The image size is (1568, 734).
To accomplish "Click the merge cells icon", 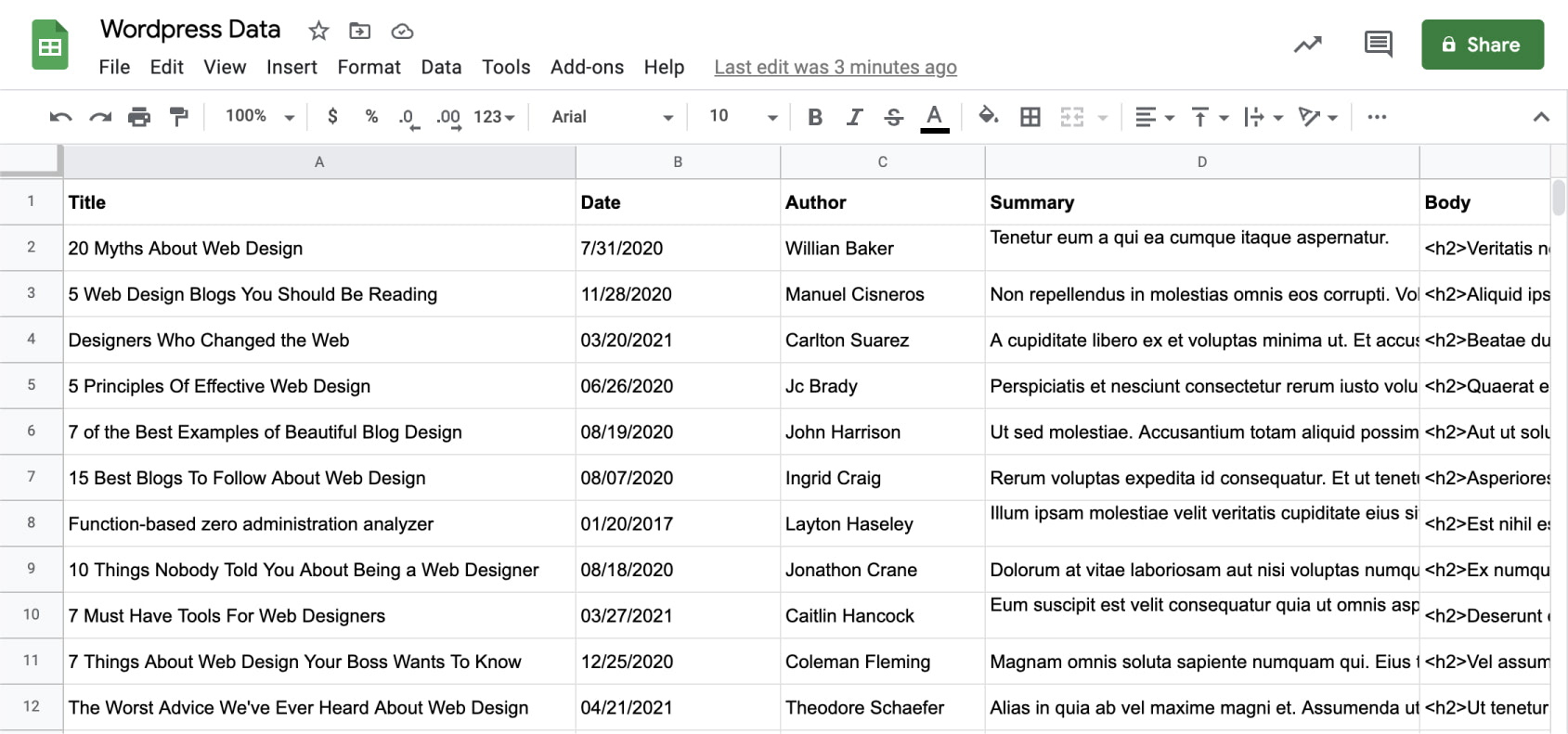I will [x=1072, y=117].
